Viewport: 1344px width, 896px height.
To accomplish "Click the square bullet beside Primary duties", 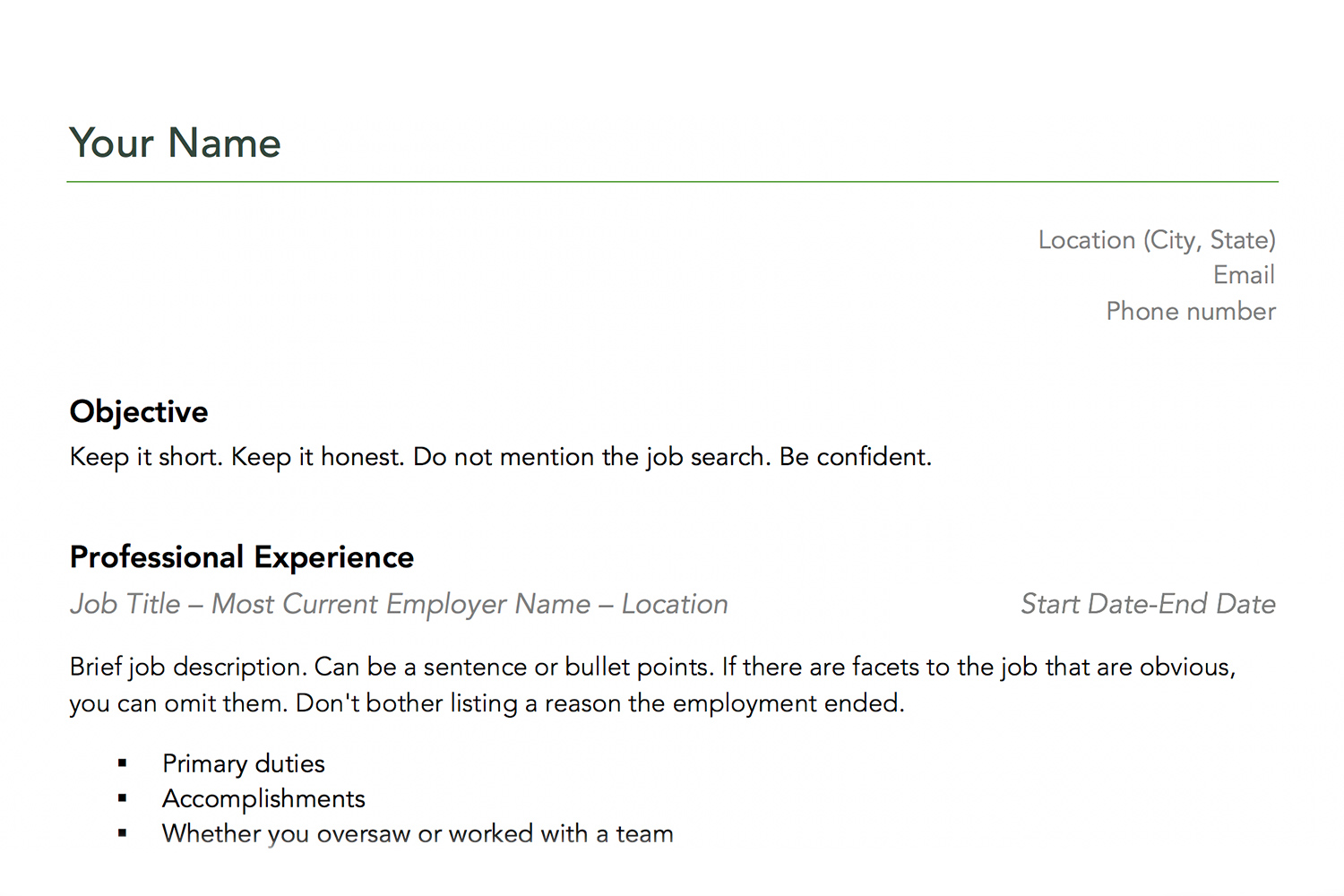I will click(123, 763).
